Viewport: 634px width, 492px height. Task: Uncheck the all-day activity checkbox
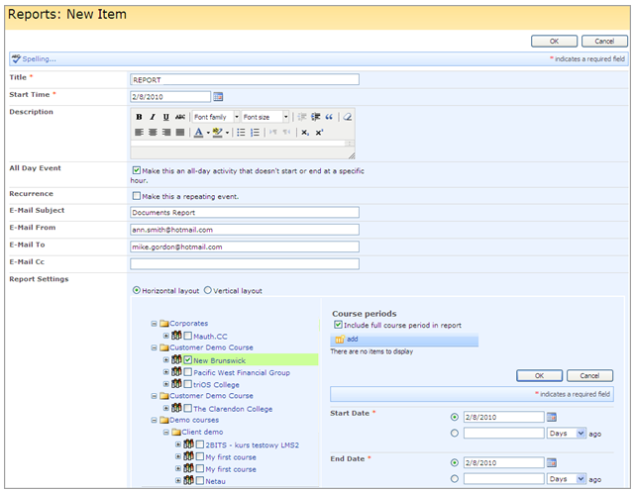point(137,170)
